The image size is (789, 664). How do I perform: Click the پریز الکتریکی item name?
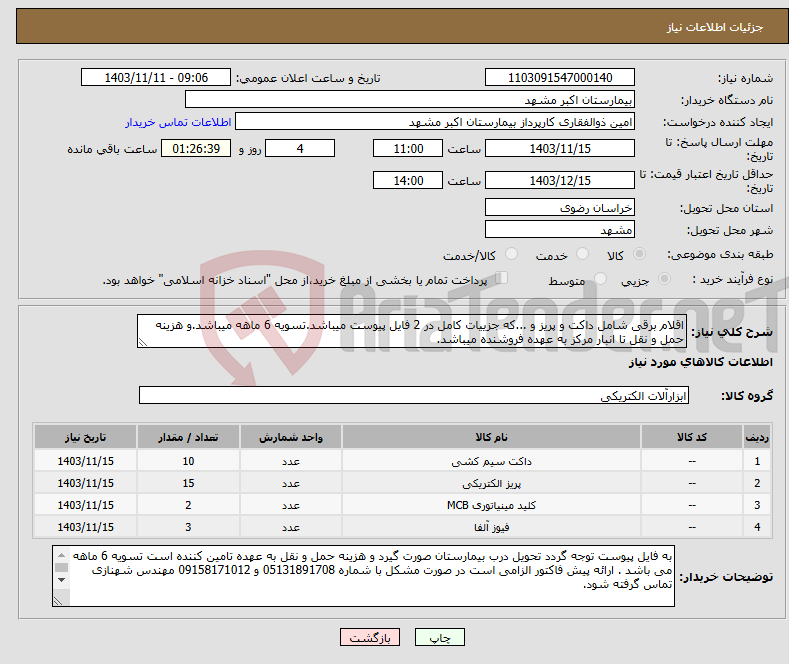click(x=491, y=483)
